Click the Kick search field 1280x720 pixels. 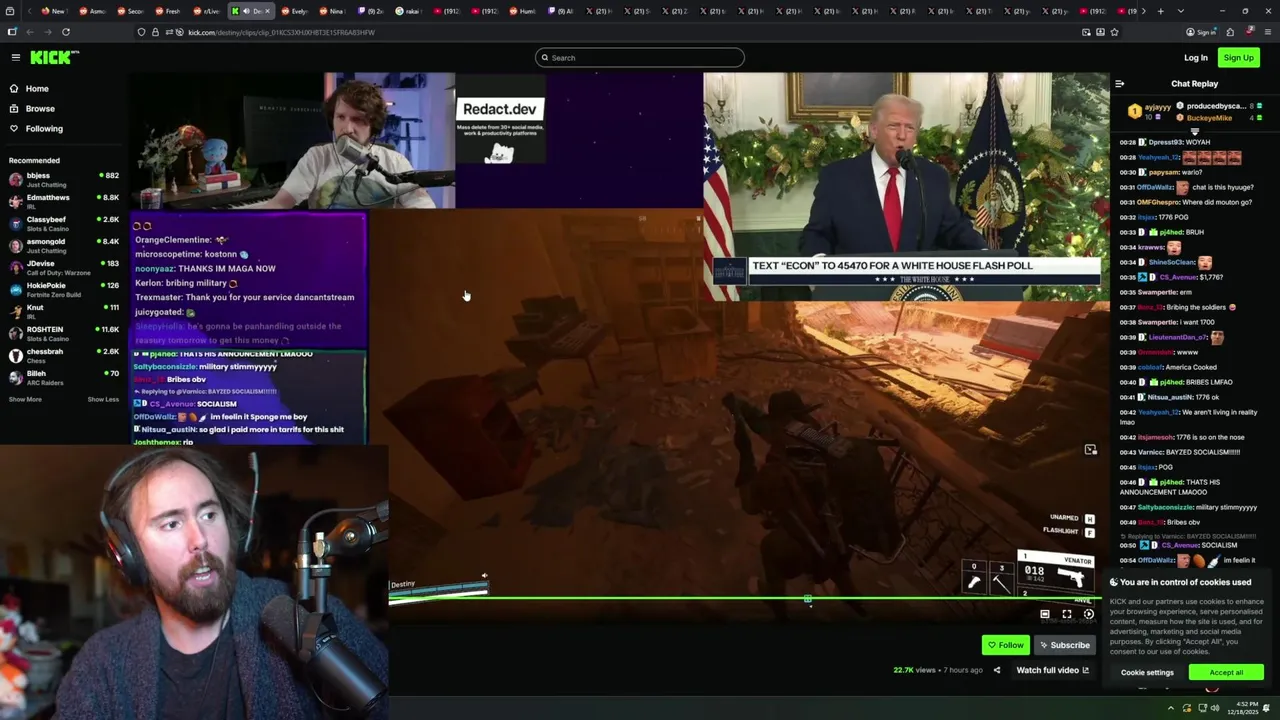[640, 57]
